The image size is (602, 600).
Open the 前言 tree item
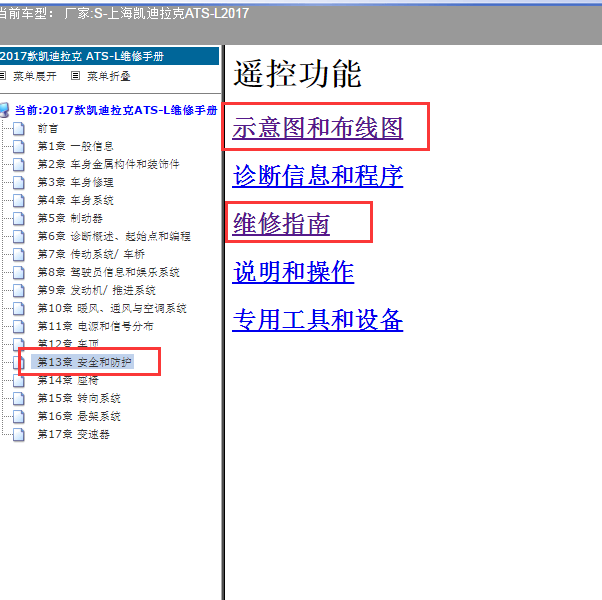tap(48, 129)
